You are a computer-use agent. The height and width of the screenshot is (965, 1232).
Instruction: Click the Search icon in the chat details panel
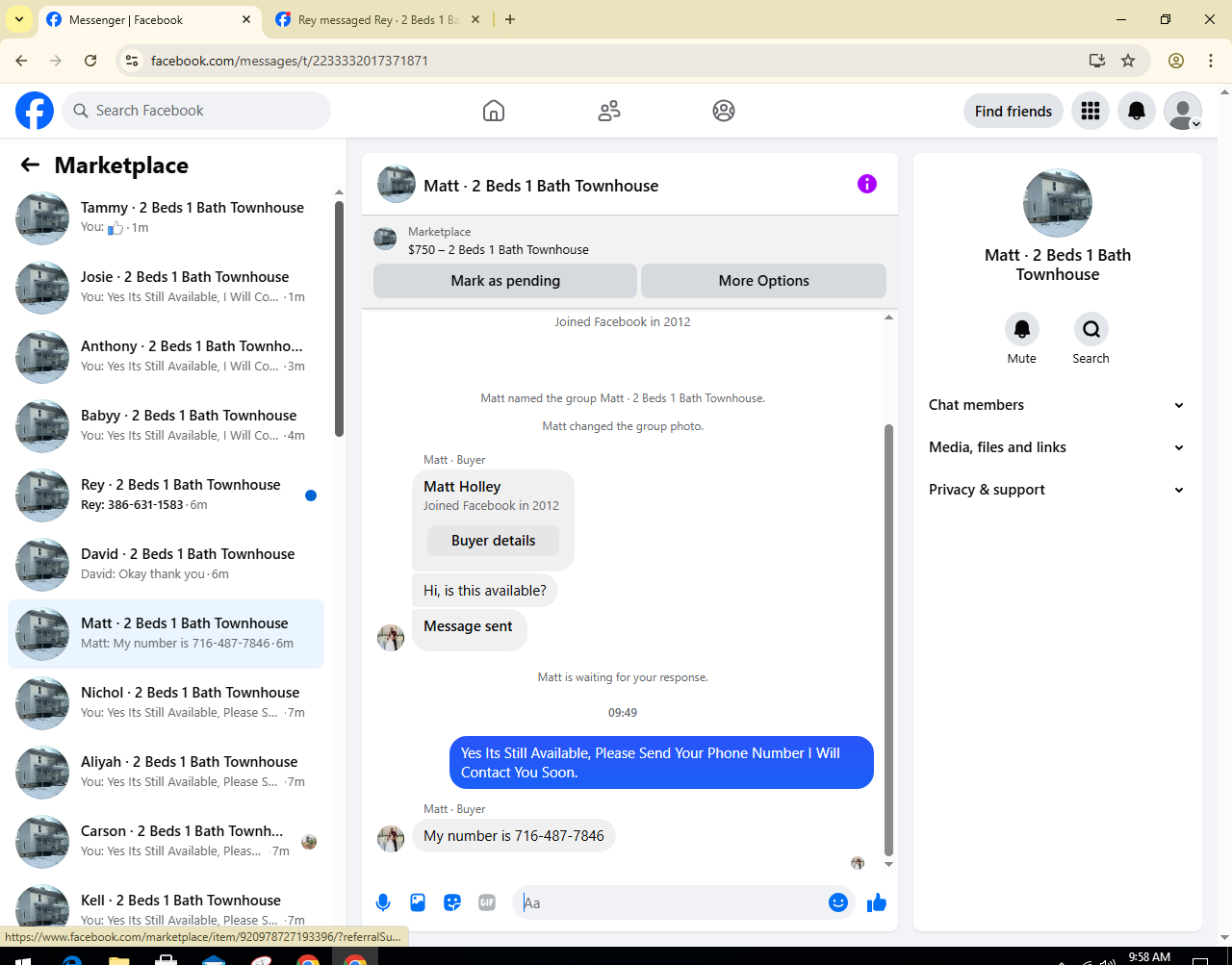click(x=1091, y=329)
